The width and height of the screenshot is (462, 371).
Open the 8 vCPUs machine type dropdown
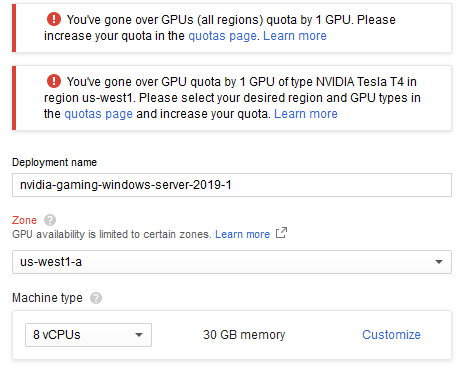click(88, 335)
